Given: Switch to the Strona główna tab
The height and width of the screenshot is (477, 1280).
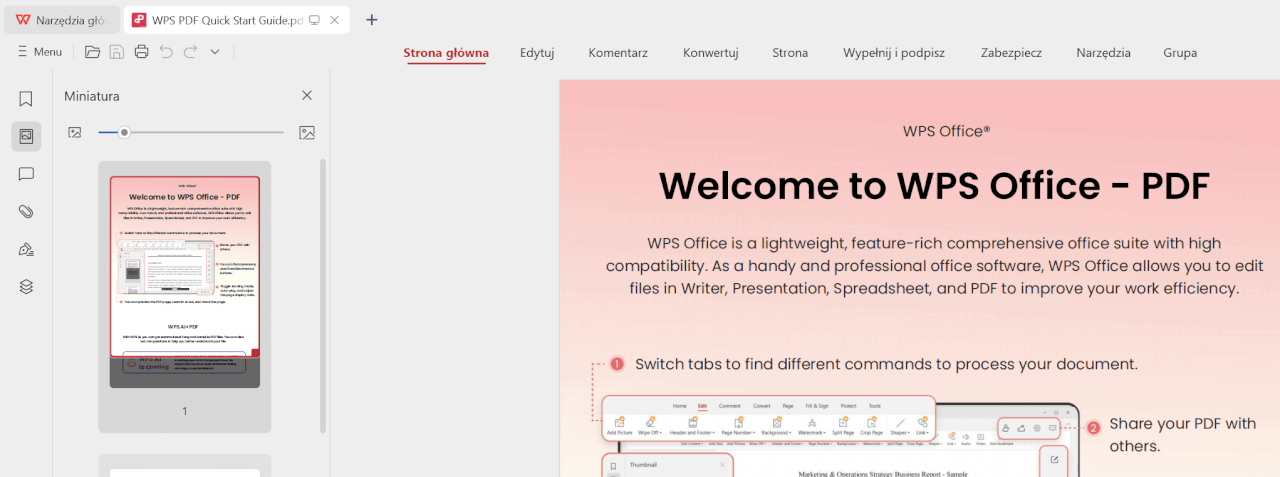Looking at the screenshot, I should tap(446, 53).
